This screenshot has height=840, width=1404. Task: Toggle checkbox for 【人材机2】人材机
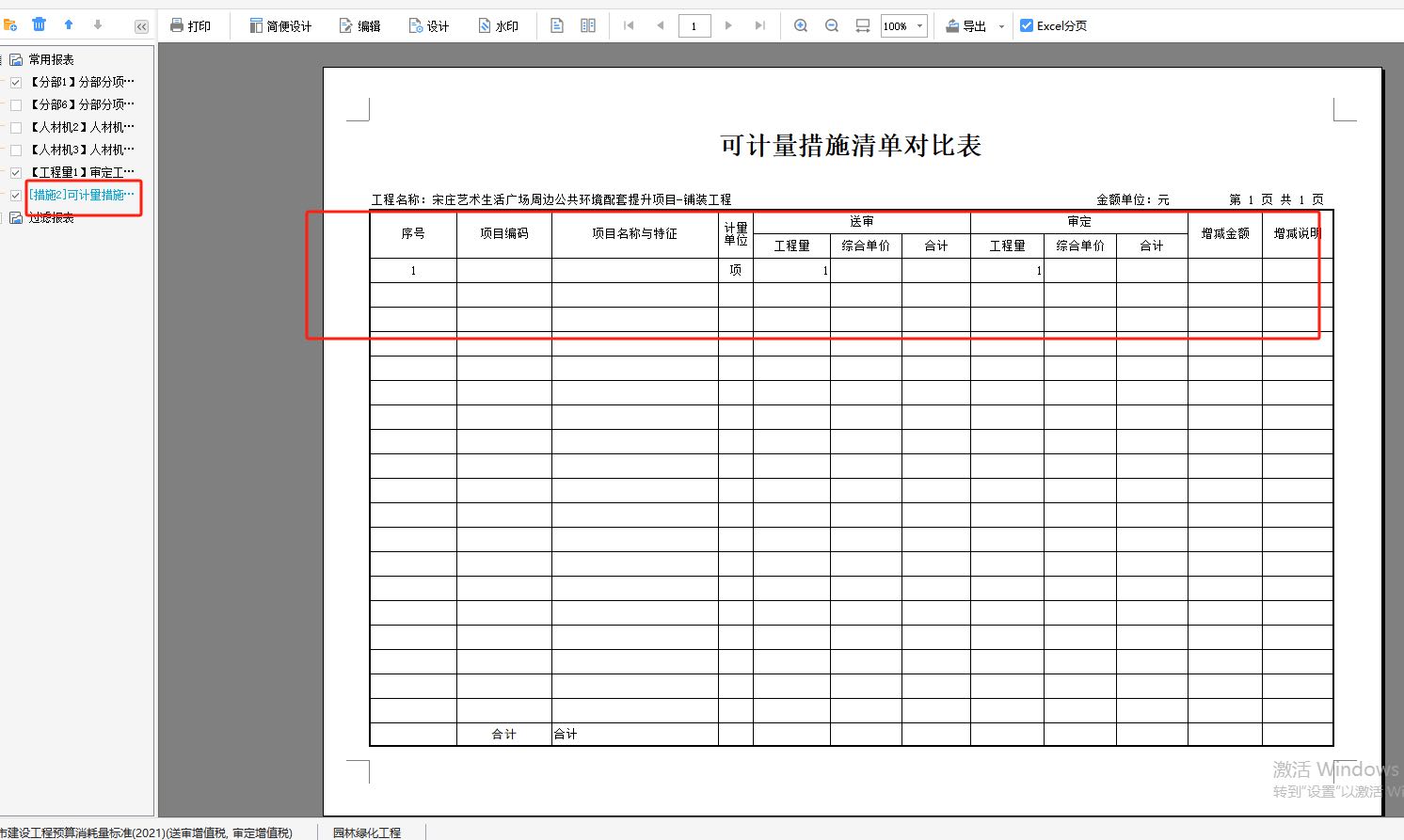(x=16, y=127)
